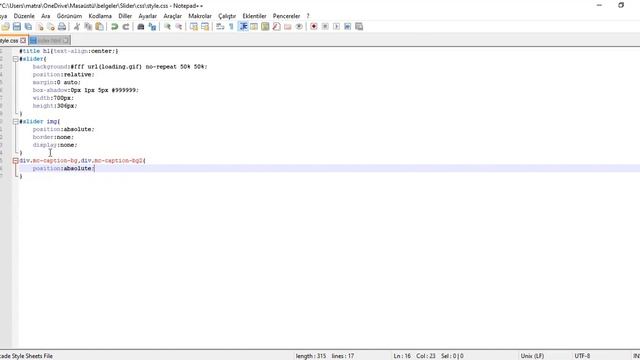
Task: Click the Cut scissors icon
Action: pyautogui.click(x=77, y=27)
